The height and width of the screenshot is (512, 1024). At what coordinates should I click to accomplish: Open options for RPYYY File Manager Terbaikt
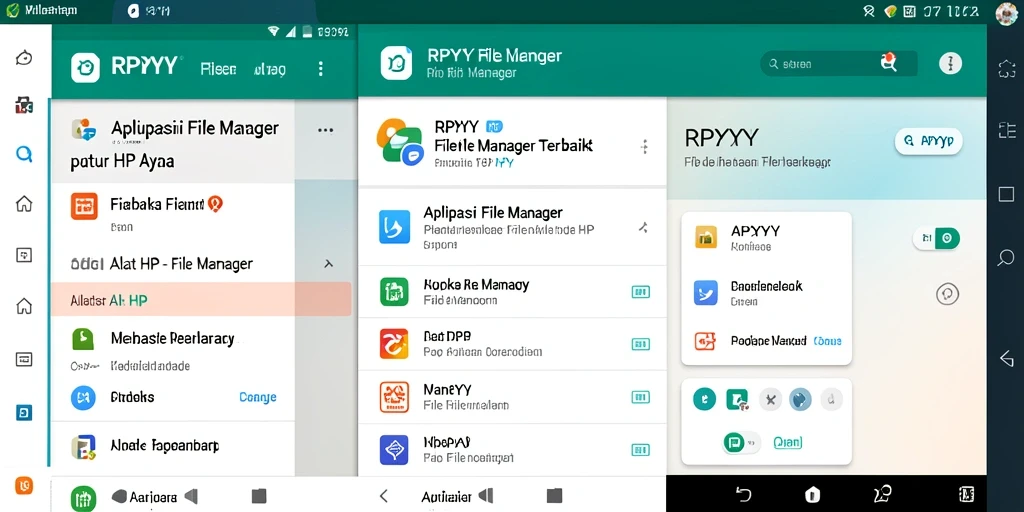tap(644, 146)
